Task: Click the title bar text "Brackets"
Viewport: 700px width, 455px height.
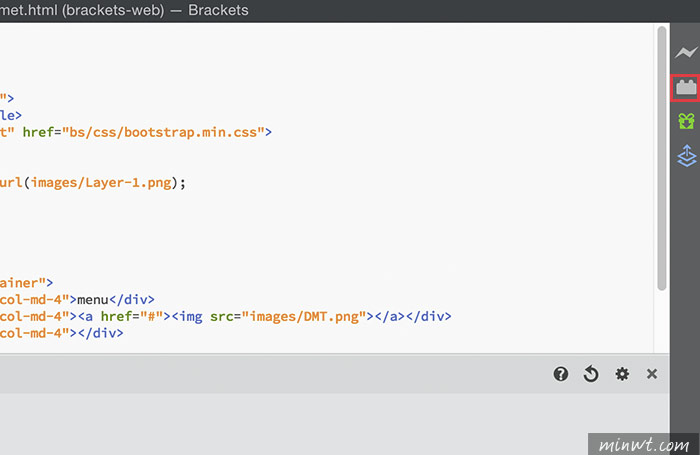Action: pos(218,10)
